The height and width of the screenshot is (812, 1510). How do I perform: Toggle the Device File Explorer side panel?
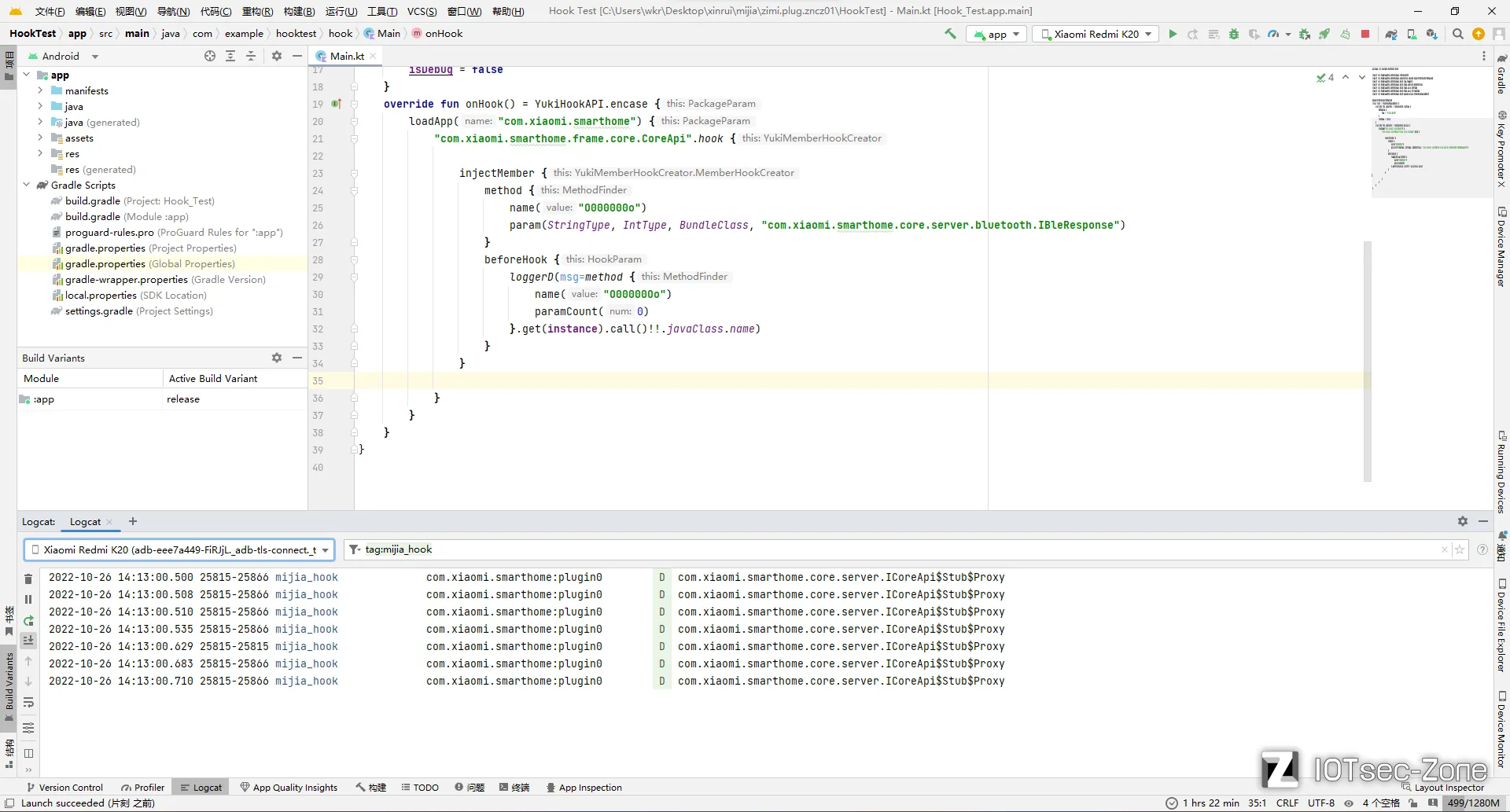click(1501, 626)
